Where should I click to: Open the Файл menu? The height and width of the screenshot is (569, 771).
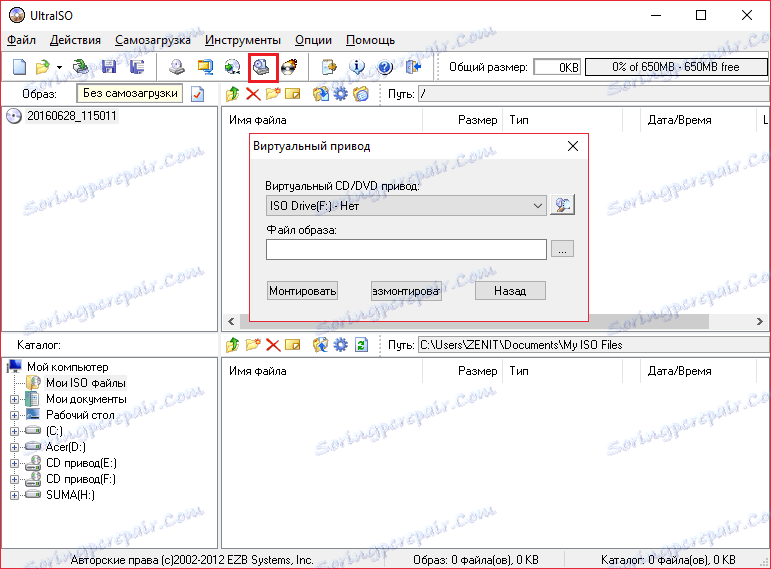coord(21,40)
